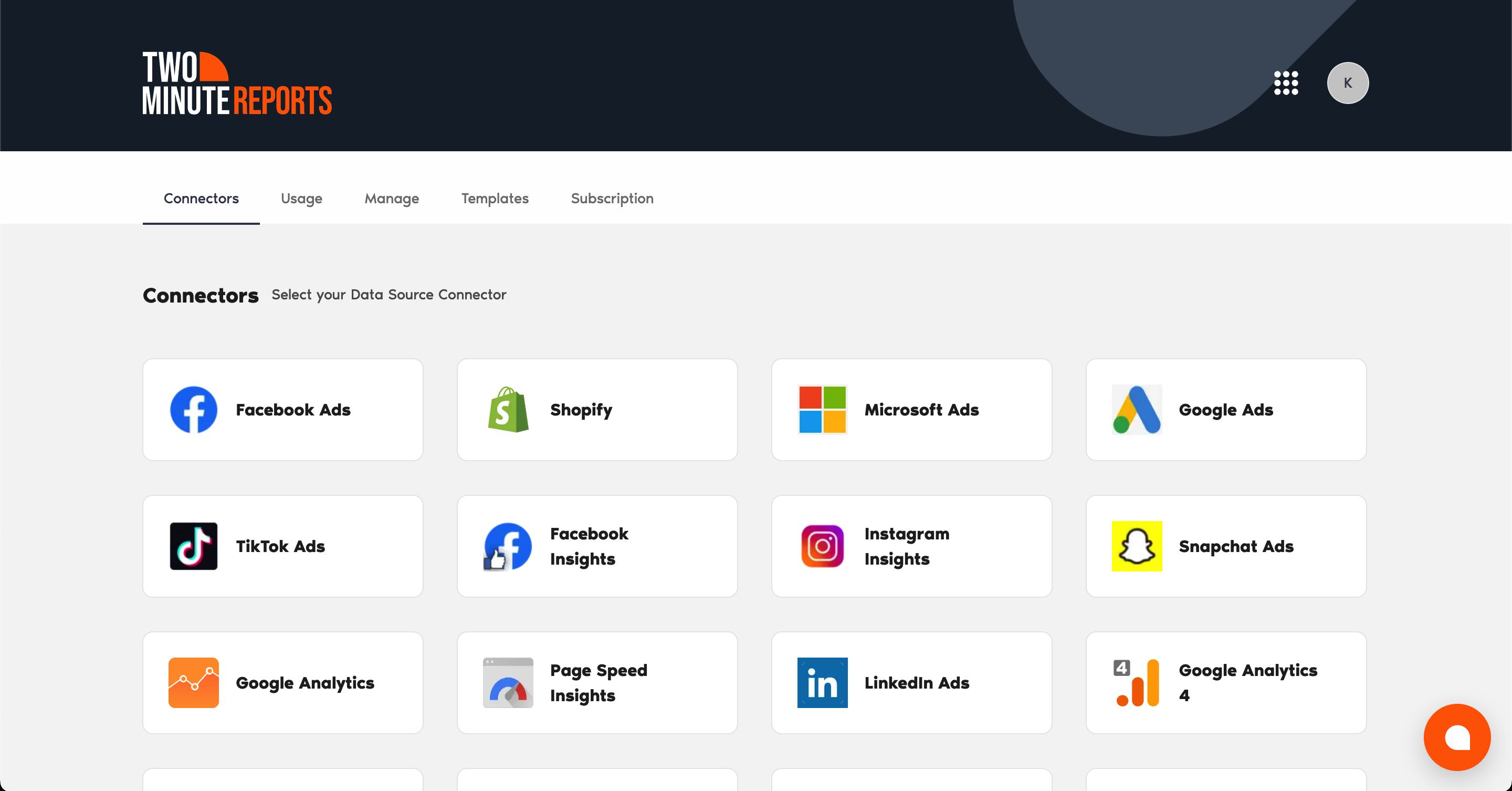Select the Google Analytics connector label

(305, 682)
